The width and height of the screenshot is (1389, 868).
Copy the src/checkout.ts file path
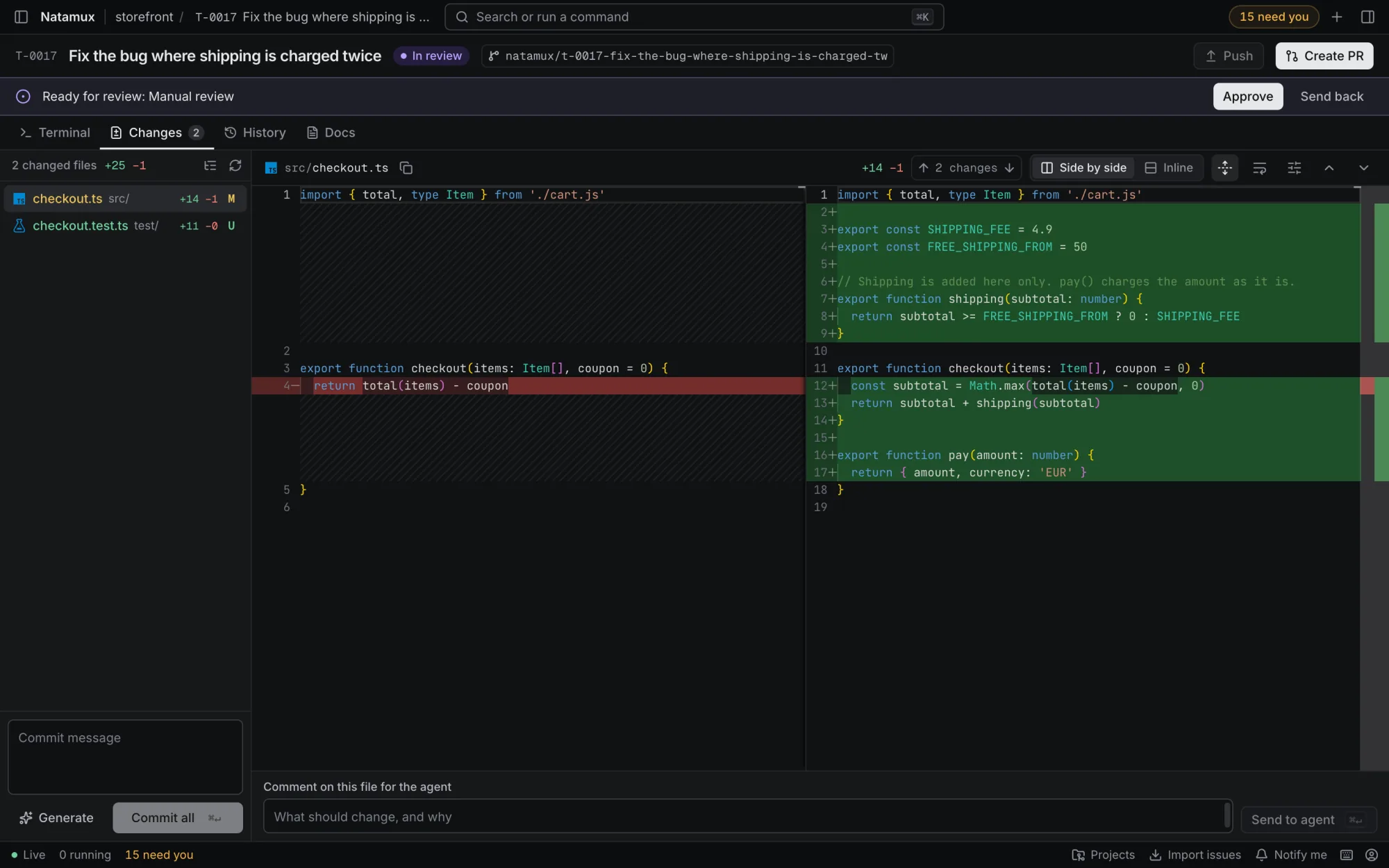[406, 168]
